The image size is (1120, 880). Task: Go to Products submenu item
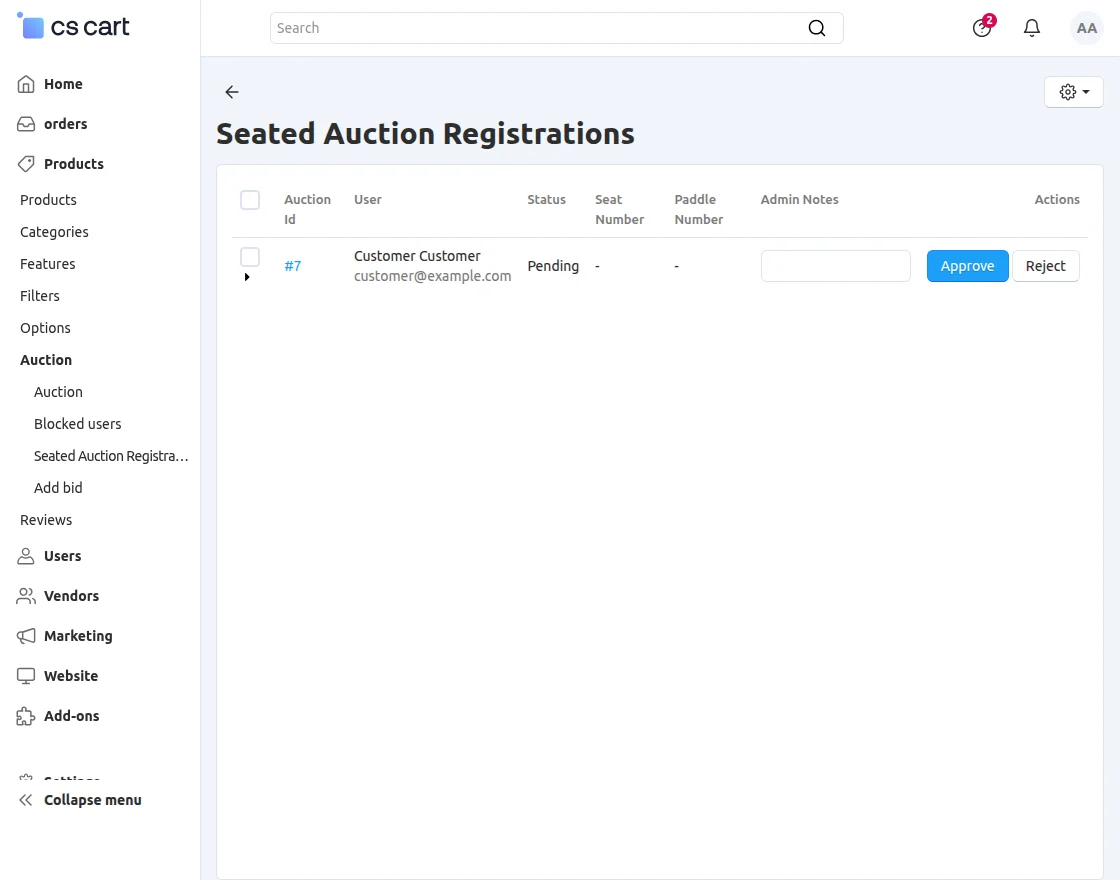point(48,200)
